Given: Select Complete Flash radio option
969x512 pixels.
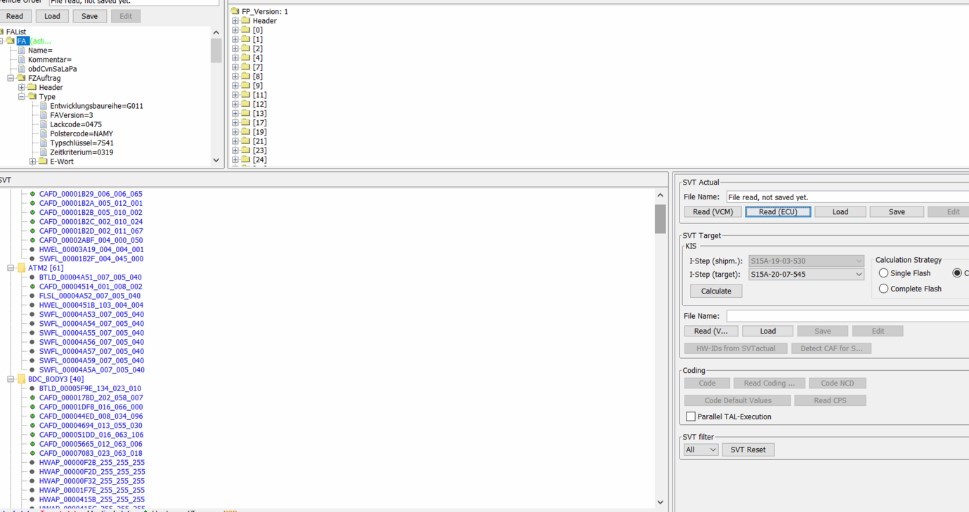Looking at the screenshot, I should tap(883, 289).
